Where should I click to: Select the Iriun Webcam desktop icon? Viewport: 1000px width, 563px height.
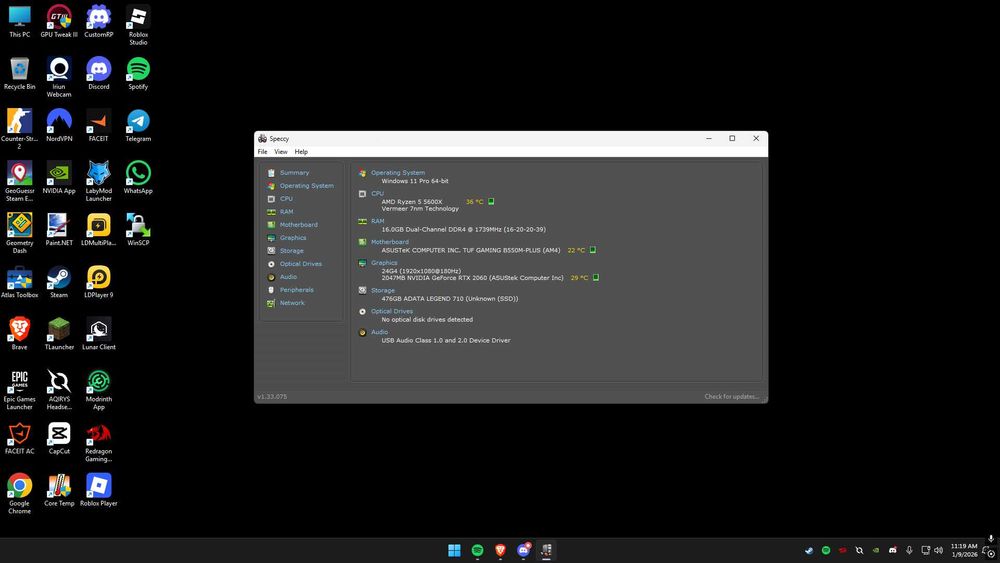59,77
